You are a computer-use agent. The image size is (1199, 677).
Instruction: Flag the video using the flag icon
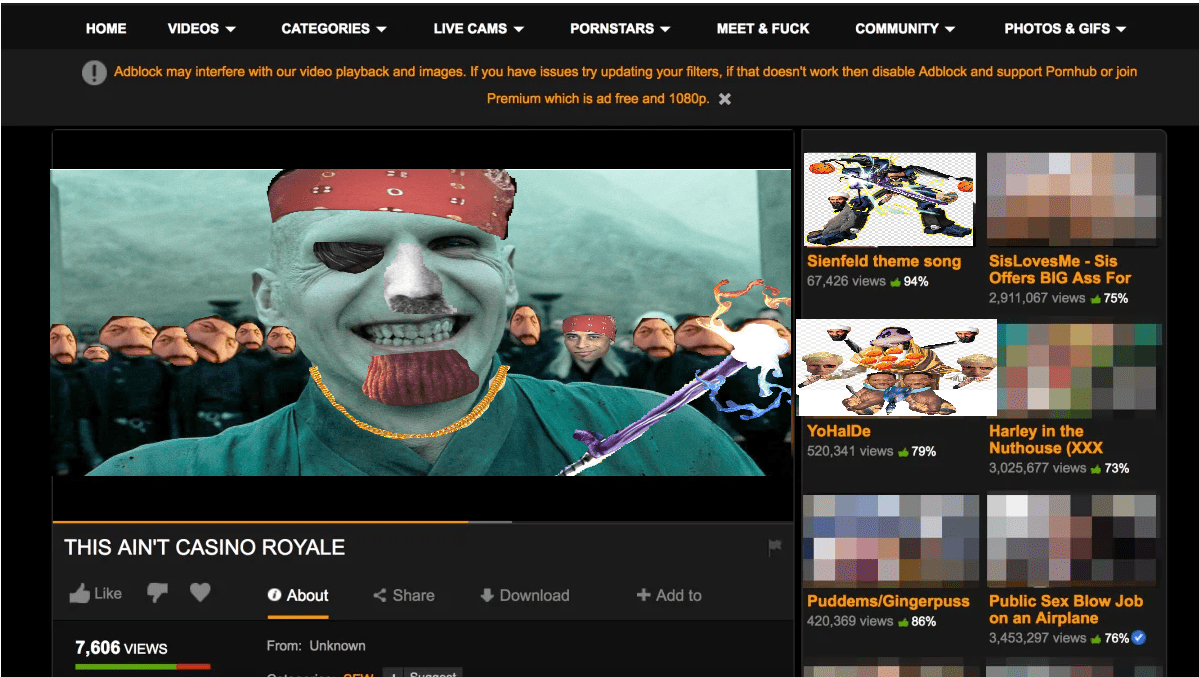[x=775, y=547]
